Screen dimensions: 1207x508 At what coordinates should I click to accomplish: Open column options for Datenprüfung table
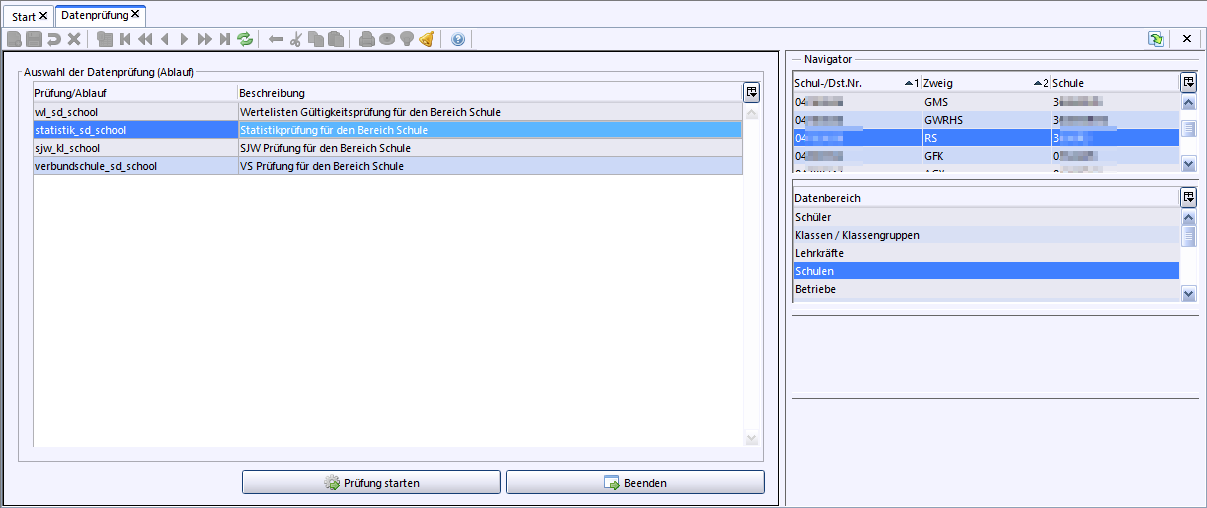(x=751, y=92)
